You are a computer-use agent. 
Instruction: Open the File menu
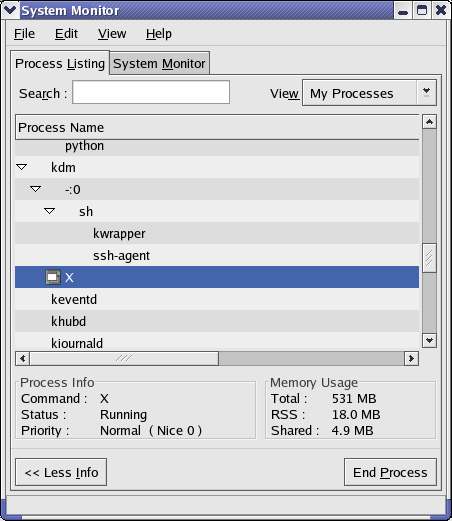24,34
